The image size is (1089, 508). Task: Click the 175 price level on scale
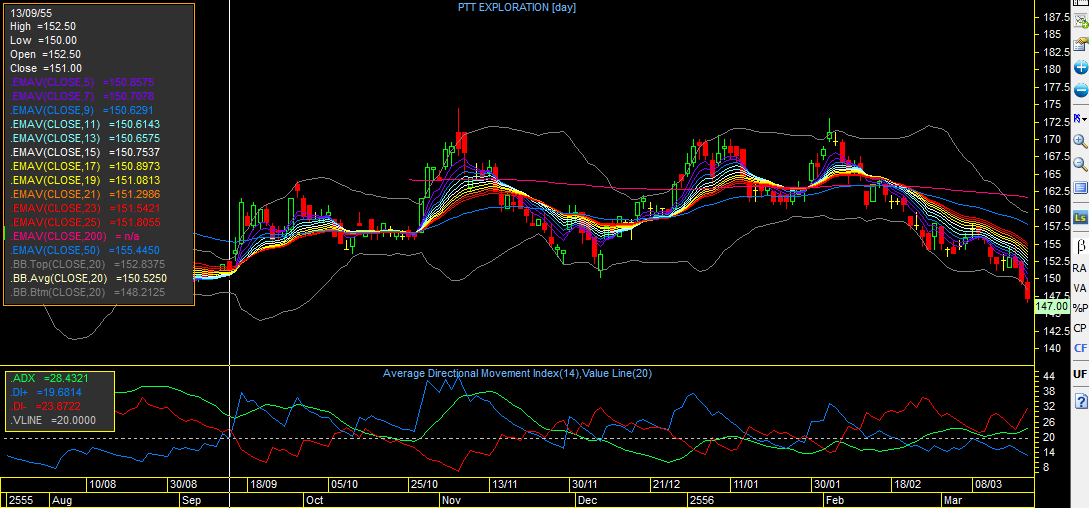coord(1052,104)
